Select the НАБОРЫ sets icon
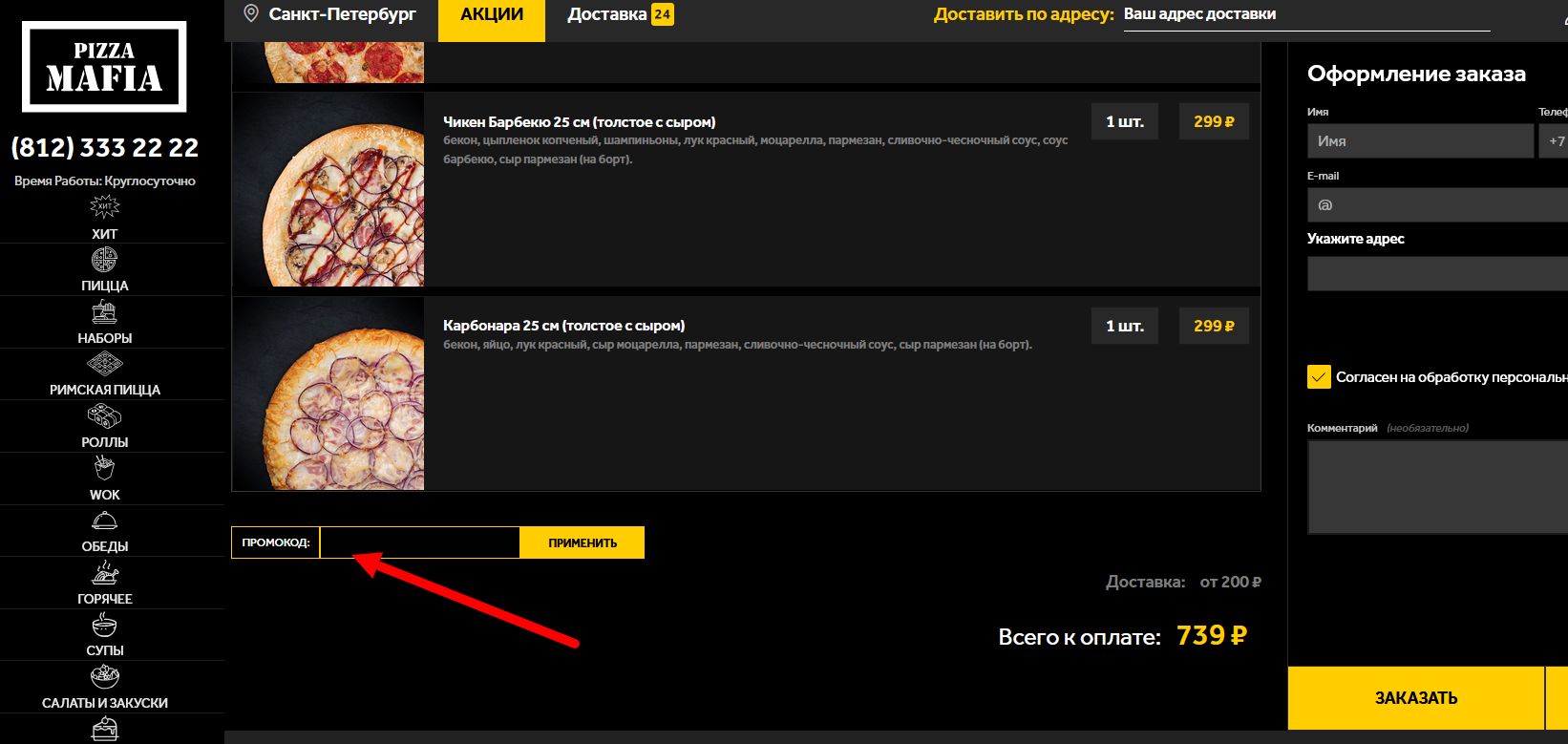Screen dimensions: 1568x744 tap(104, 312)
